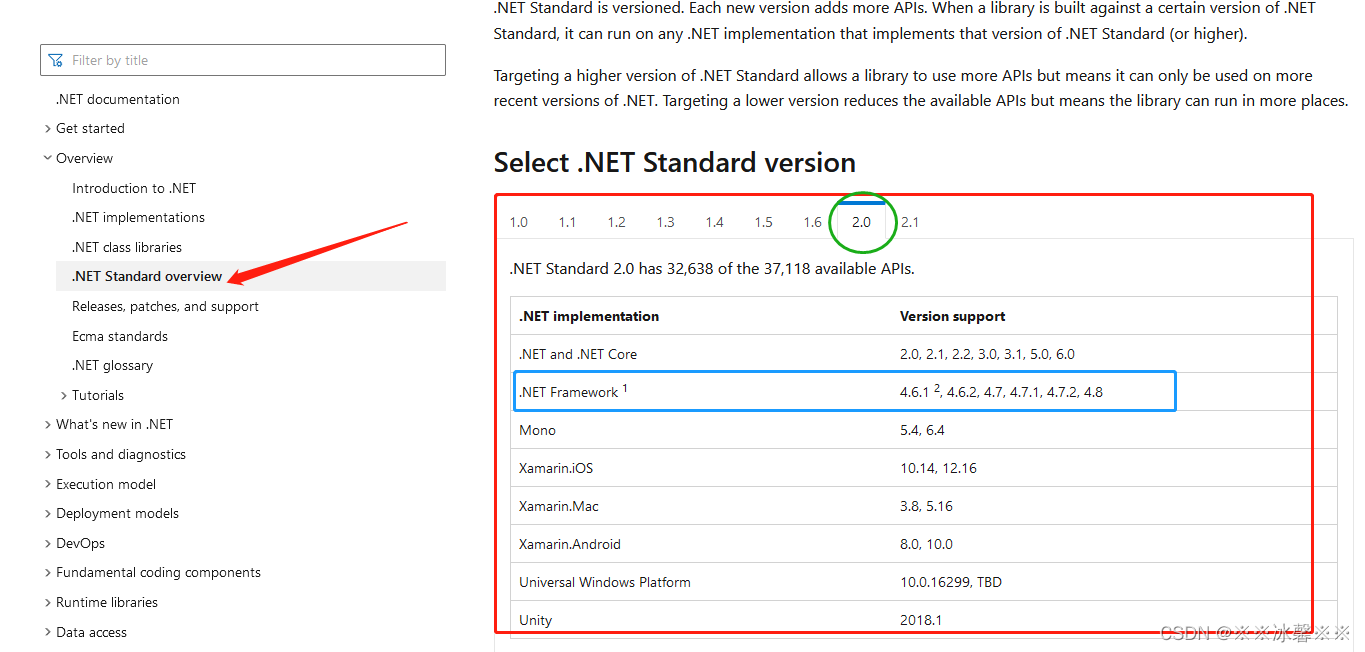This screenshot has width=1365, height=652.
Task: Click the Select .NET Standard version heading
Action: (x=675, y=162)
